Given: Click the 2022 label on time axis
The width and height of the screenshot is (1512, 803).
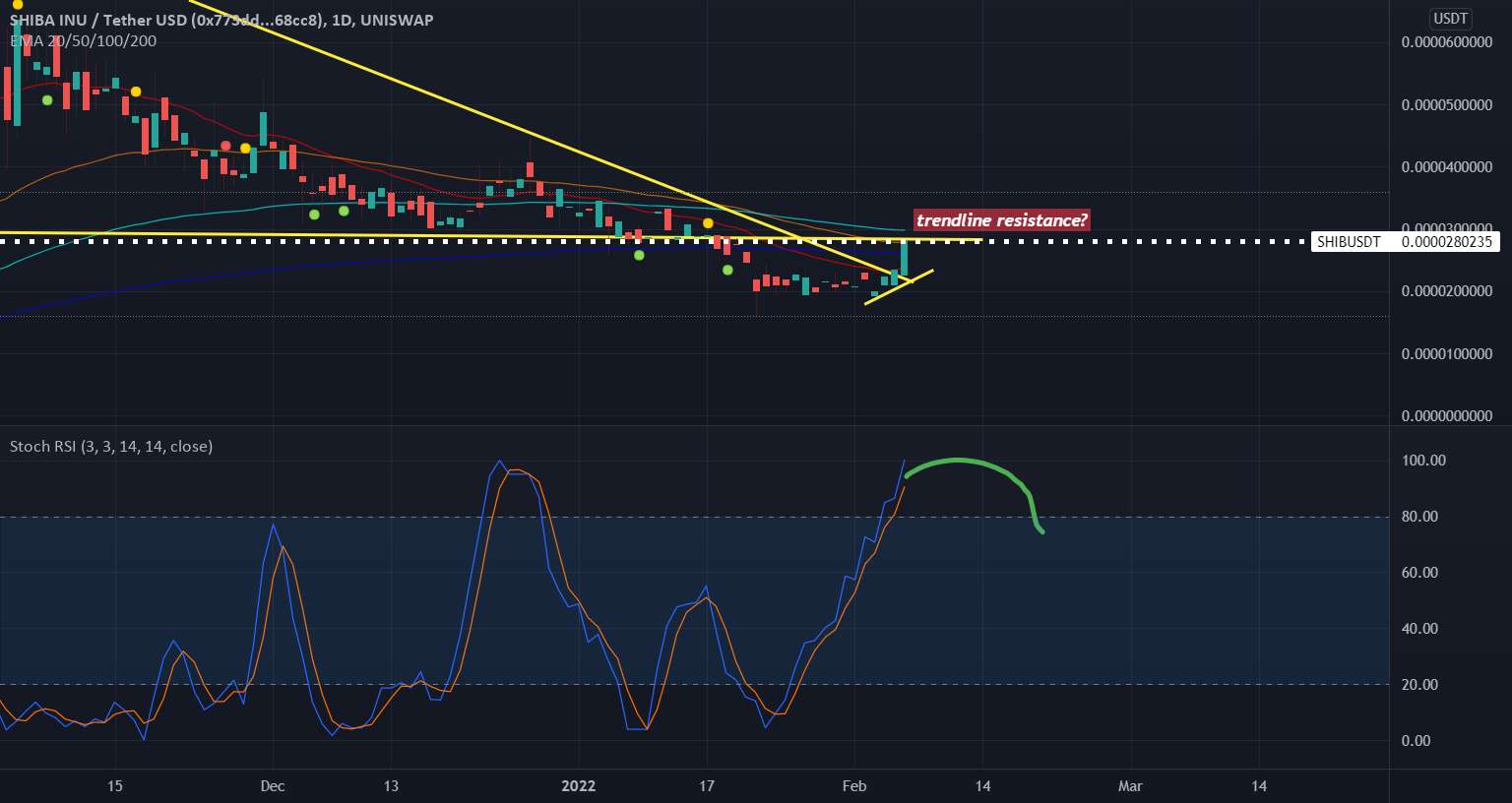Looking at the screenshot, I should tap(578, 786).
